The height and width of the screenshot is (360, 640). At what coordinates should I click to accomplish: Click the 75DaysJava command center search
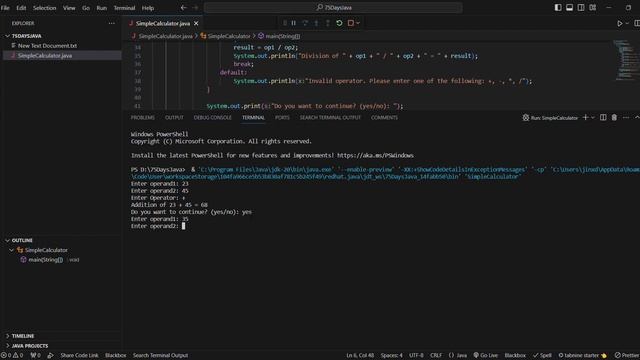333,7
